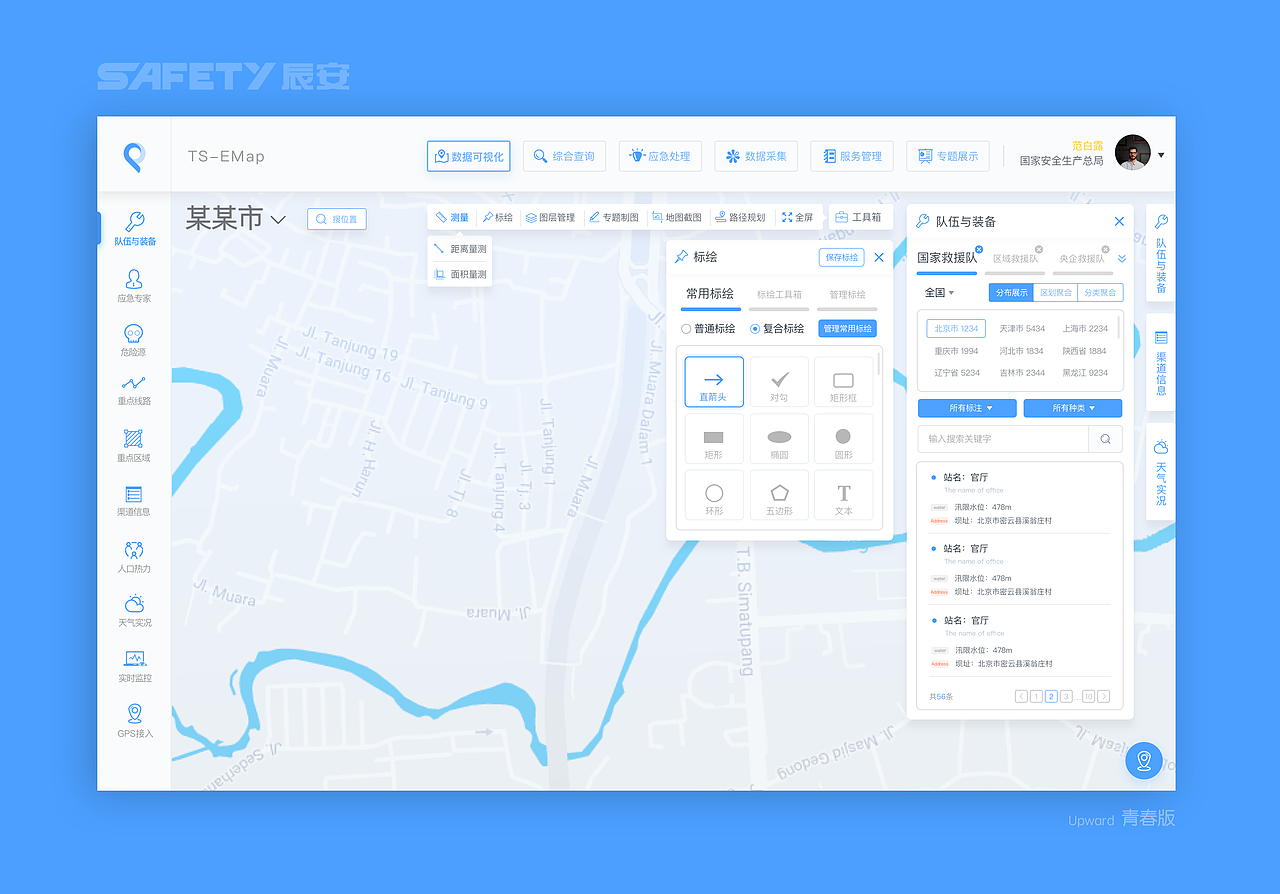
Task: Expand the 某某市 city dropdown
Action: (x=278, y=219)
